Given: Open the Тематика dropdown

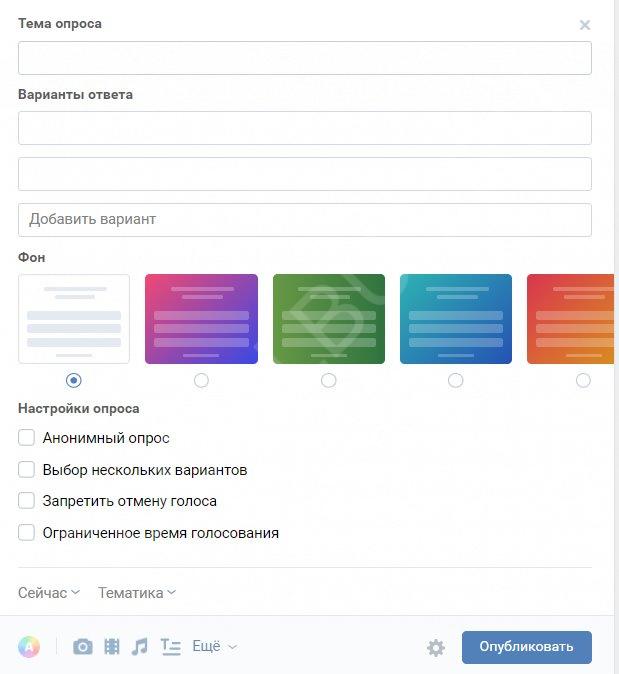Looking at the screenshot, I should tap(137, 593).
